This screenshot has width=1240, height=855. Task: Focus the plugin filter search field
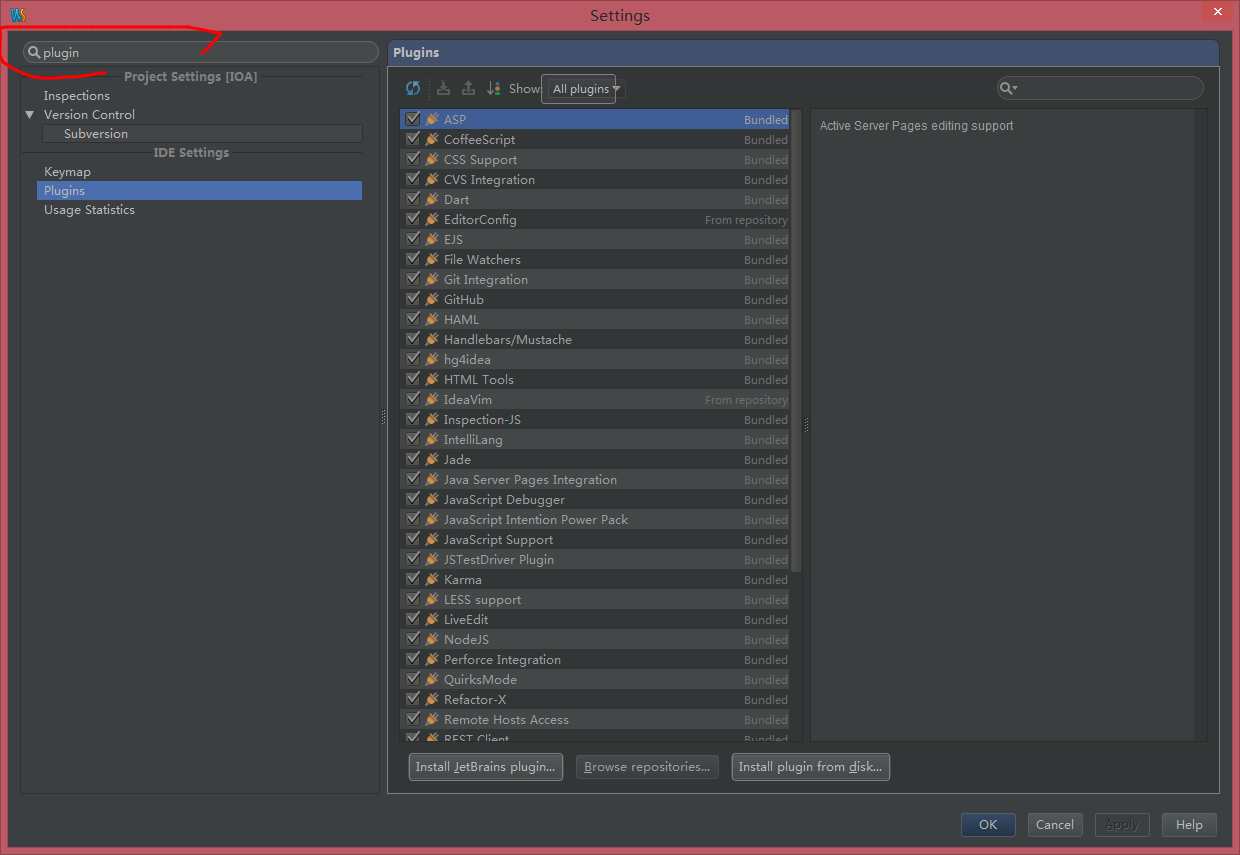tap(1100, 89)
